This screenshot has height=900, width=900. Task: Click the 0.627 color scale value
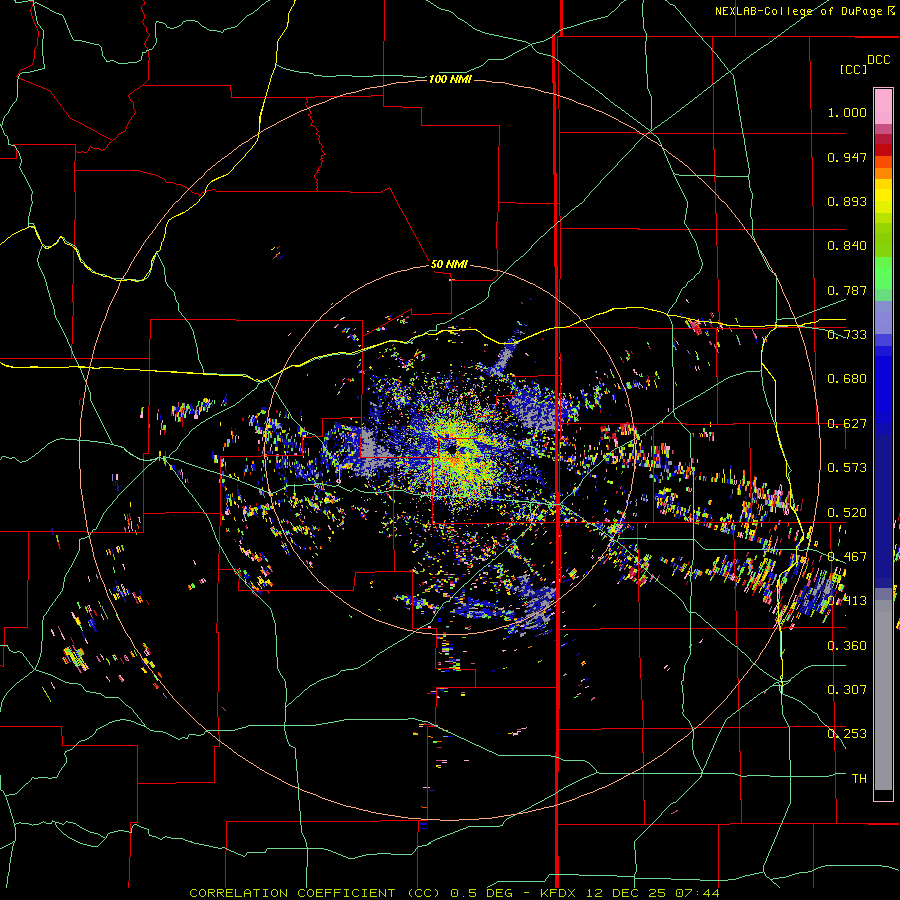coord(847,424)
